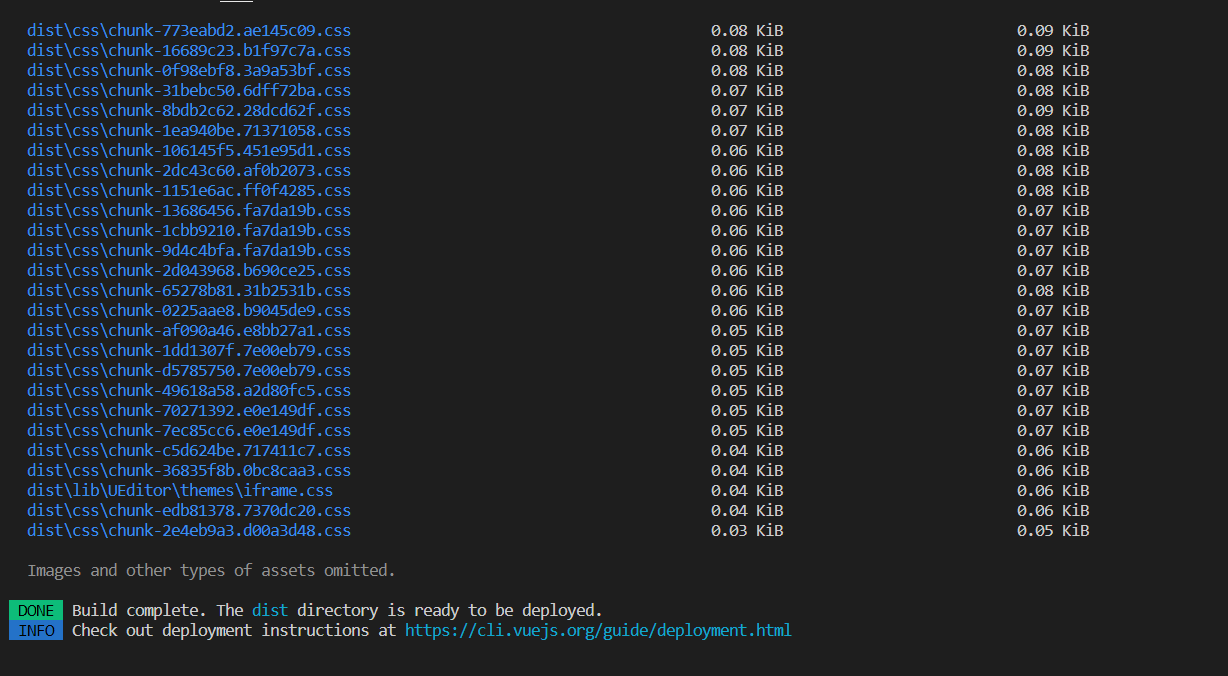Open chunk-edb81378.7370dc20.css file link
Screen dimensions: 1228x676
coord(189,511)
